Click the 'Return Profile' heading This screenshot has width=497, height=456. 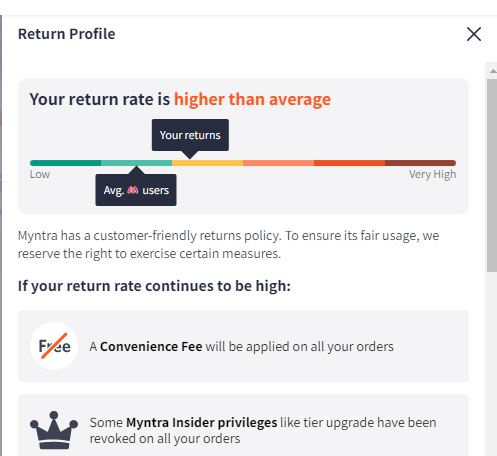[67, 34]
